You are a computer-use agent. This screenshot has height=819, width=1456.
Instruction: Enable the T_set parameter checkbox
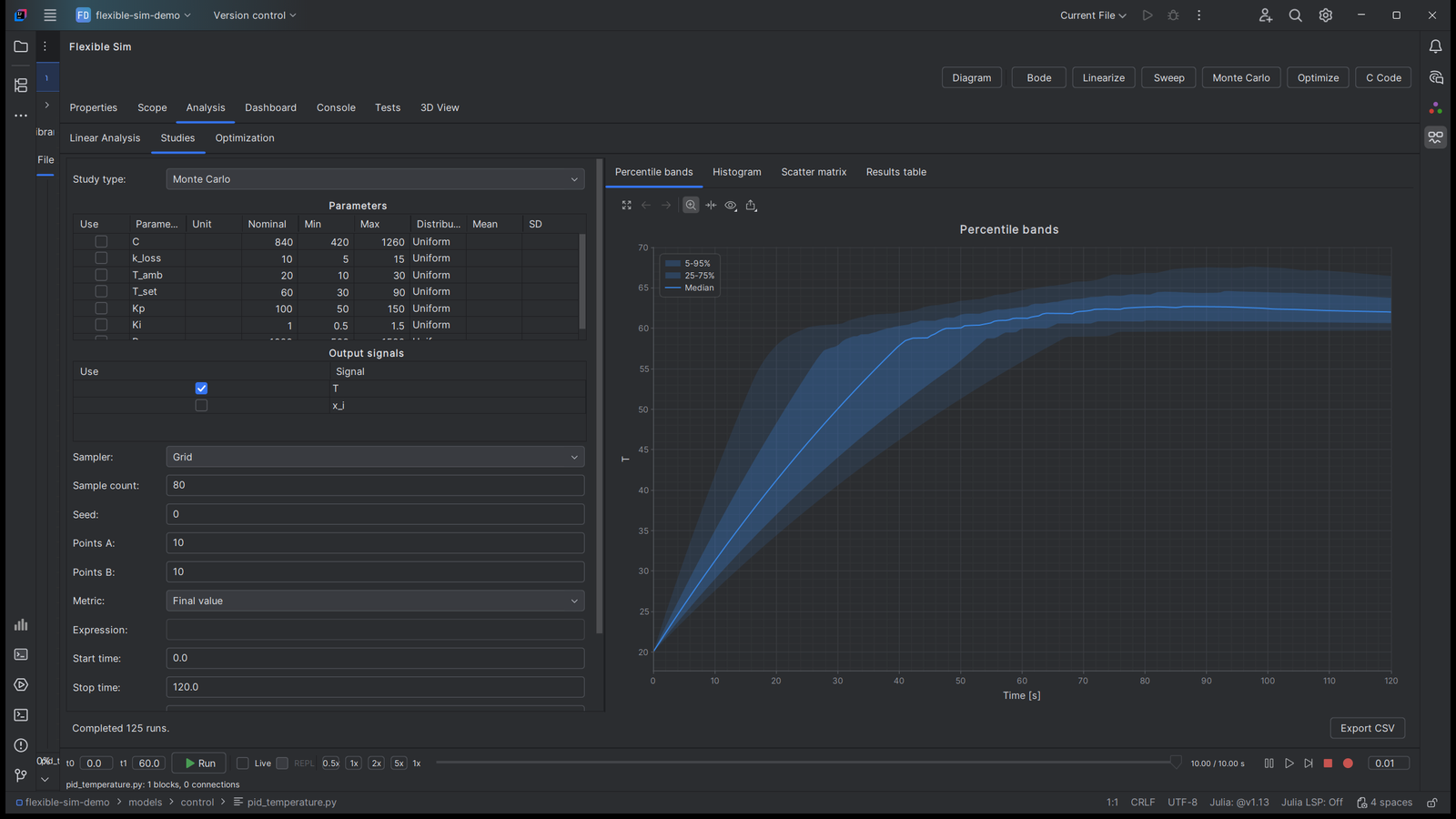(x=101, y=291)
